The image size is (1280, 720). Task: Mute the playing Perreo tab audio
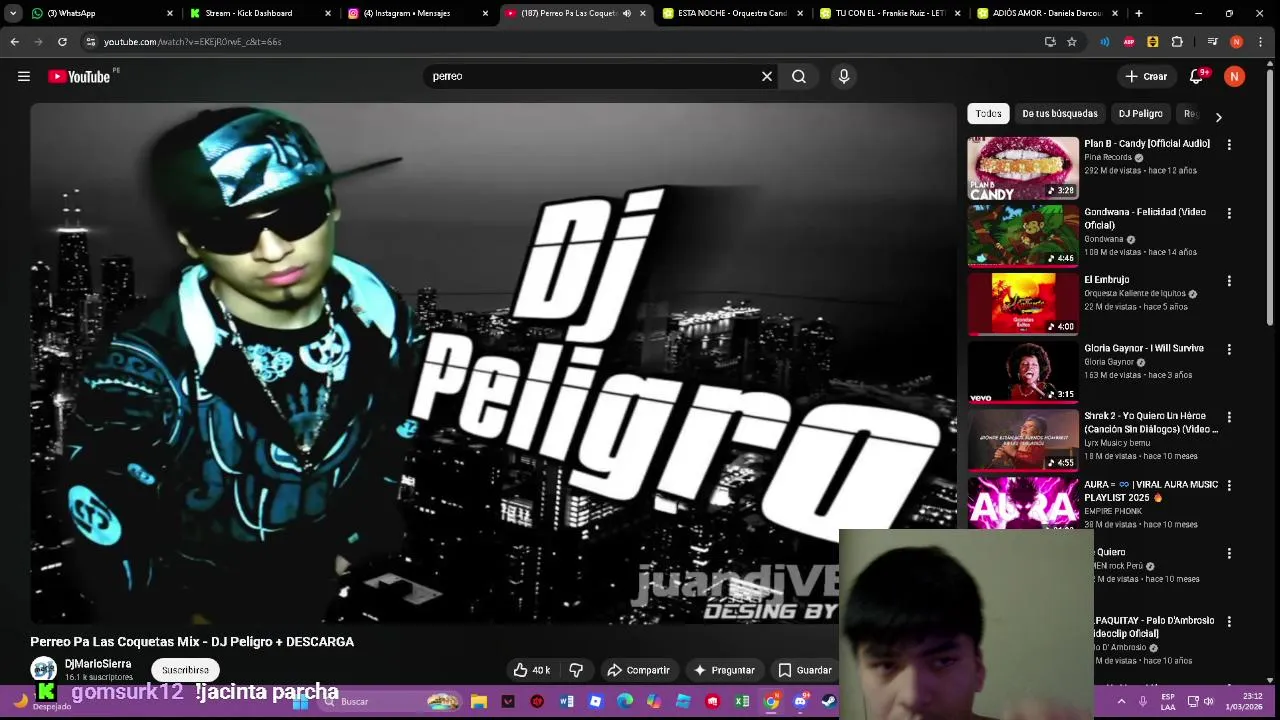coord(627,13)
